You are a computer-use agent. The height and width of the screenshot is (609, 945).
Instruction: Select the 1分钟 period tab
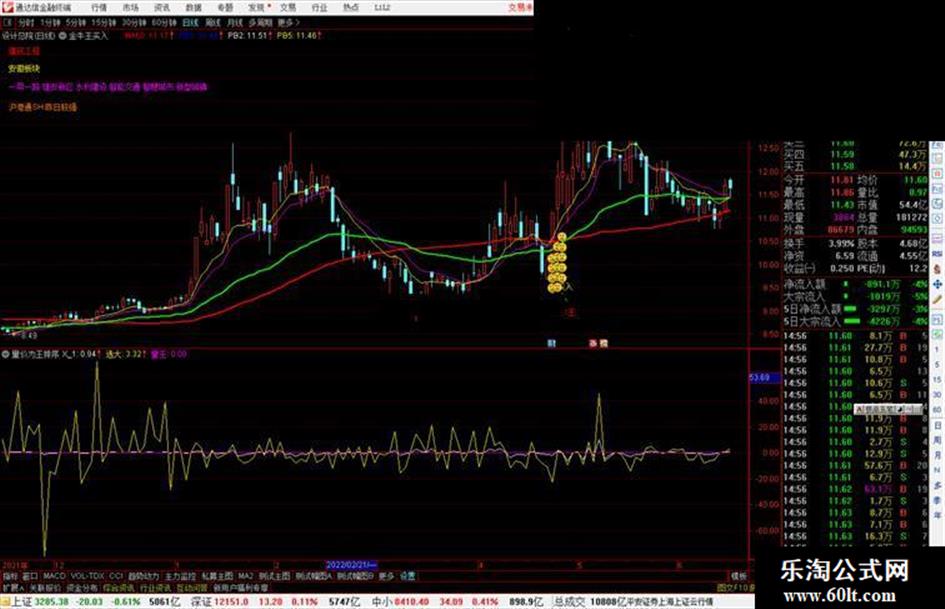coord(50,22)
